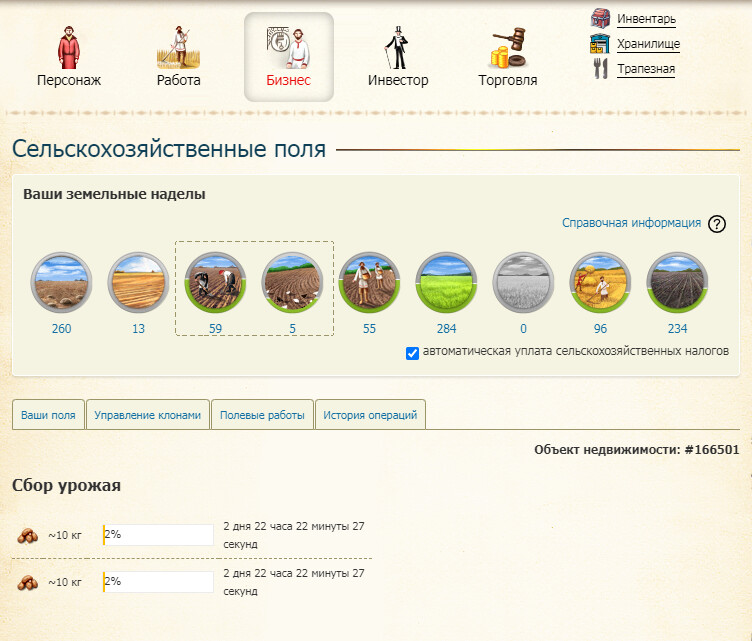Open the Торговля trading section
Screen dimensions: 752x641
tap(507, 57)
